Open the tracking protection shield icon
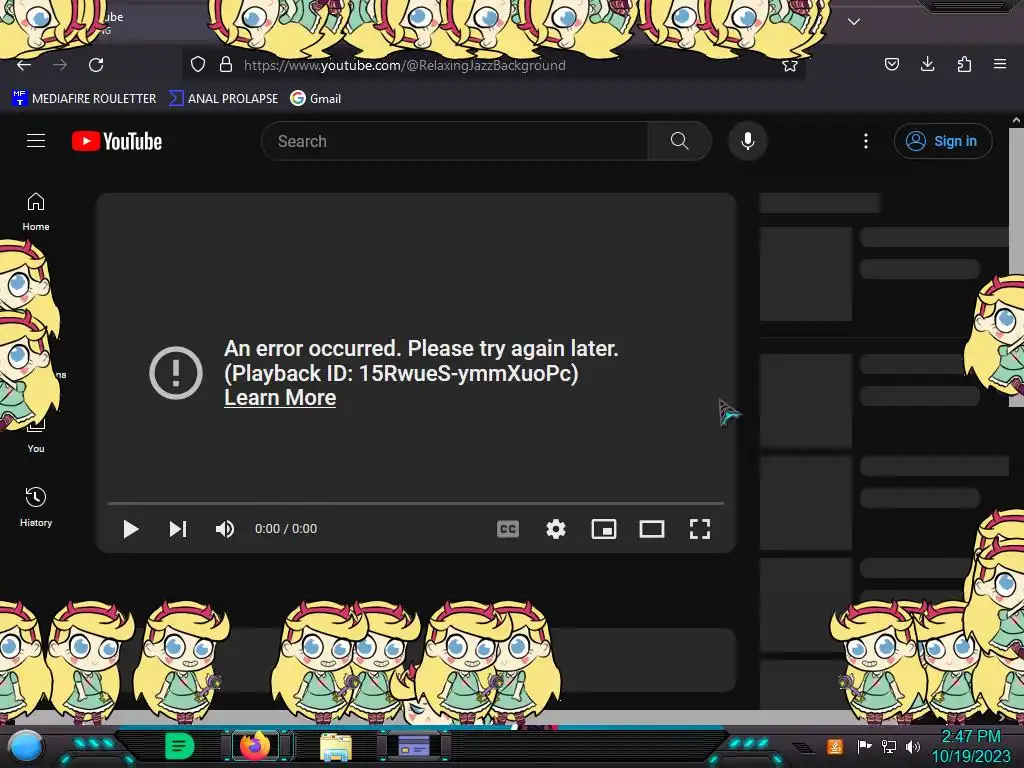The height and width of the screenshot is (768, 1024). click(198, 65)
